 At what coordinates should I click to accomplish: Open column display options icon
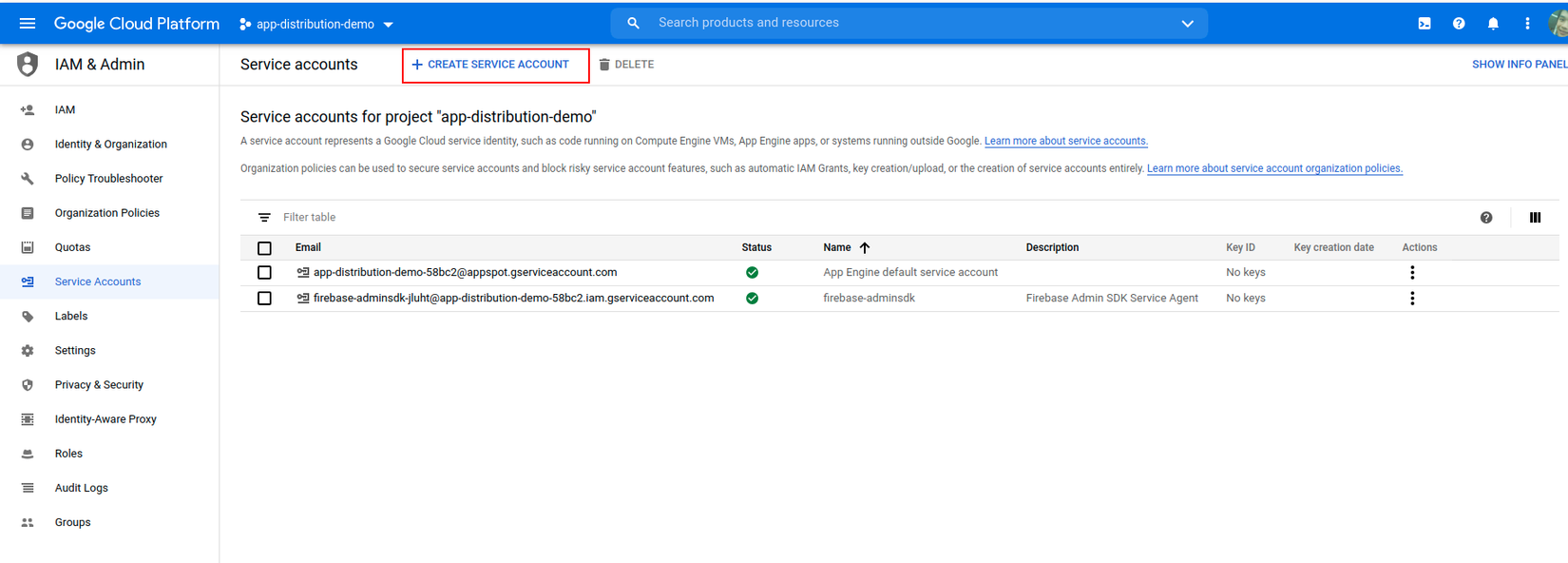tap(1535, 218)
